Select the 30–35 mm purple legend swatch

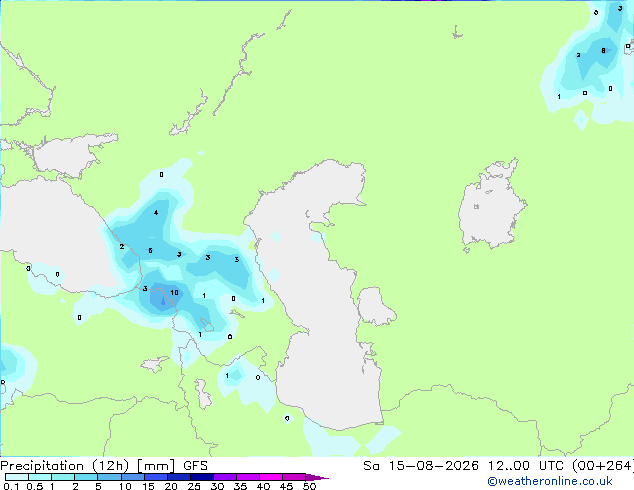(224, 477)
